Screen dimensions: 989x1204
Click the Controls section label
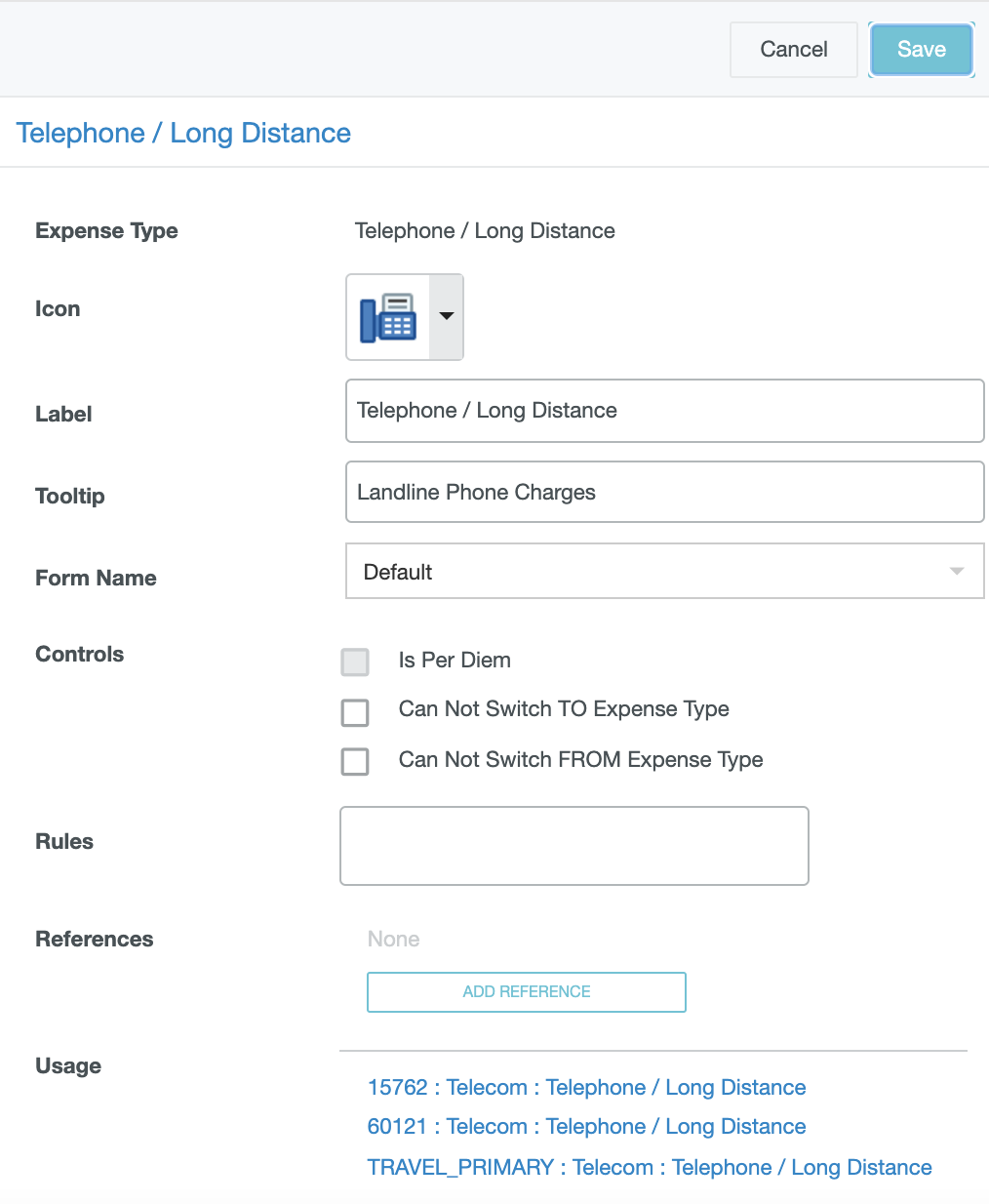(80, 654)
